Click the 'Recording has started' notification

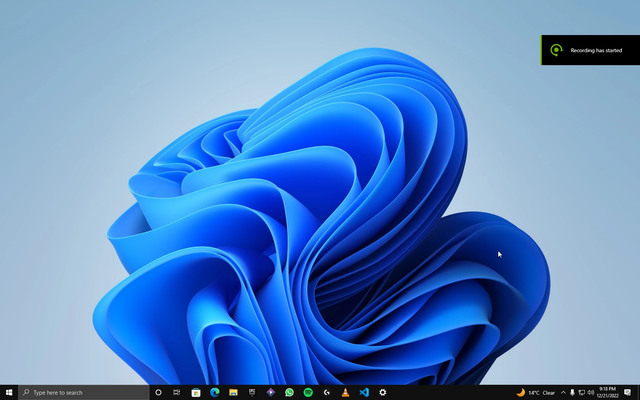(590, 50)
